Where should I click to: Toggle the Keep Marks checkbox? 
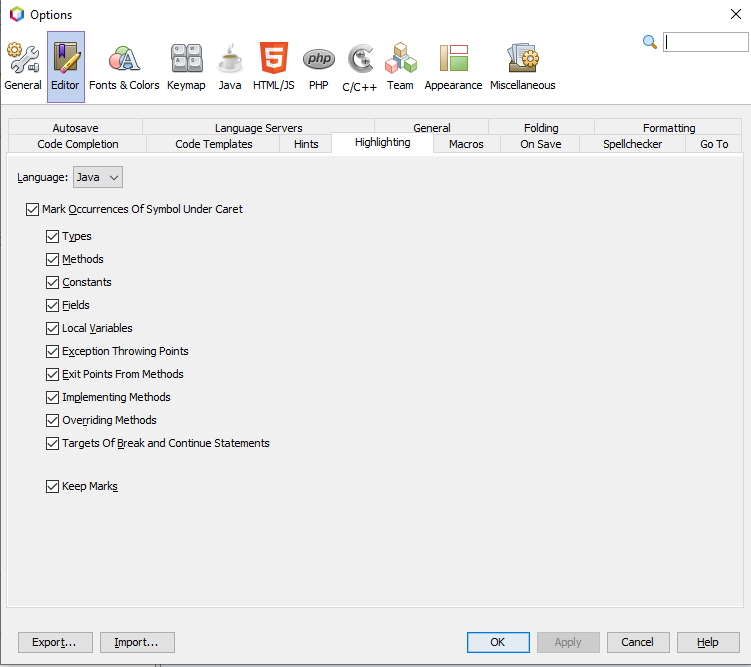[x=53, y=487]
